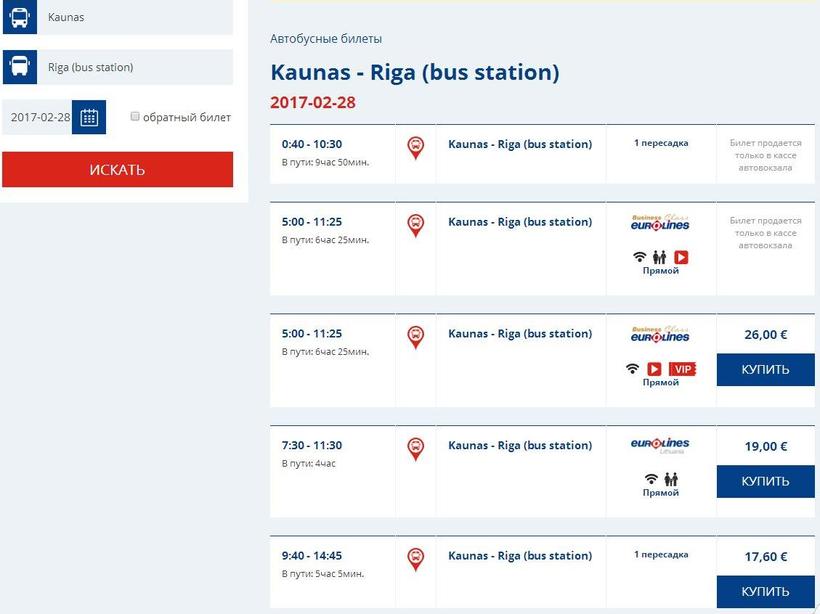Buy the 19,00 € ticket
This screenshot has width=820, height=614.
coord(765,481)
